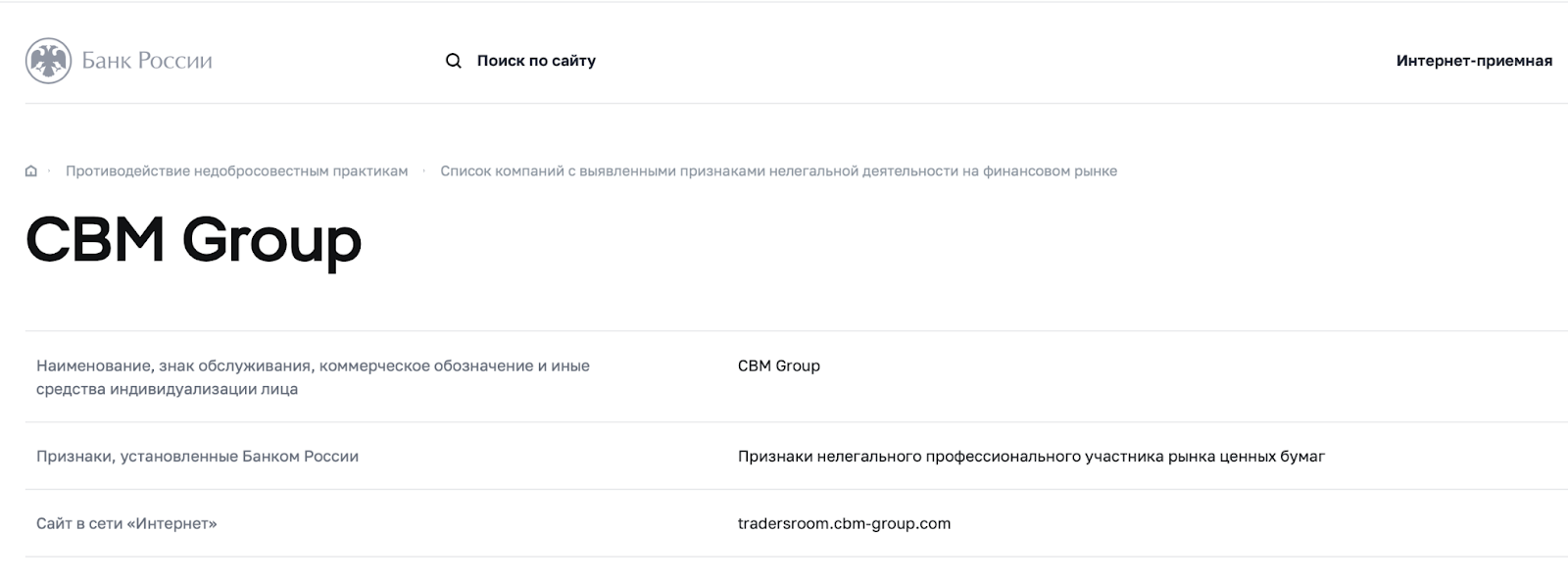Click the Наименование, знак обслуживания row label
The height and width of the screenshot is (582, 1568).
(x=313, y=377)
